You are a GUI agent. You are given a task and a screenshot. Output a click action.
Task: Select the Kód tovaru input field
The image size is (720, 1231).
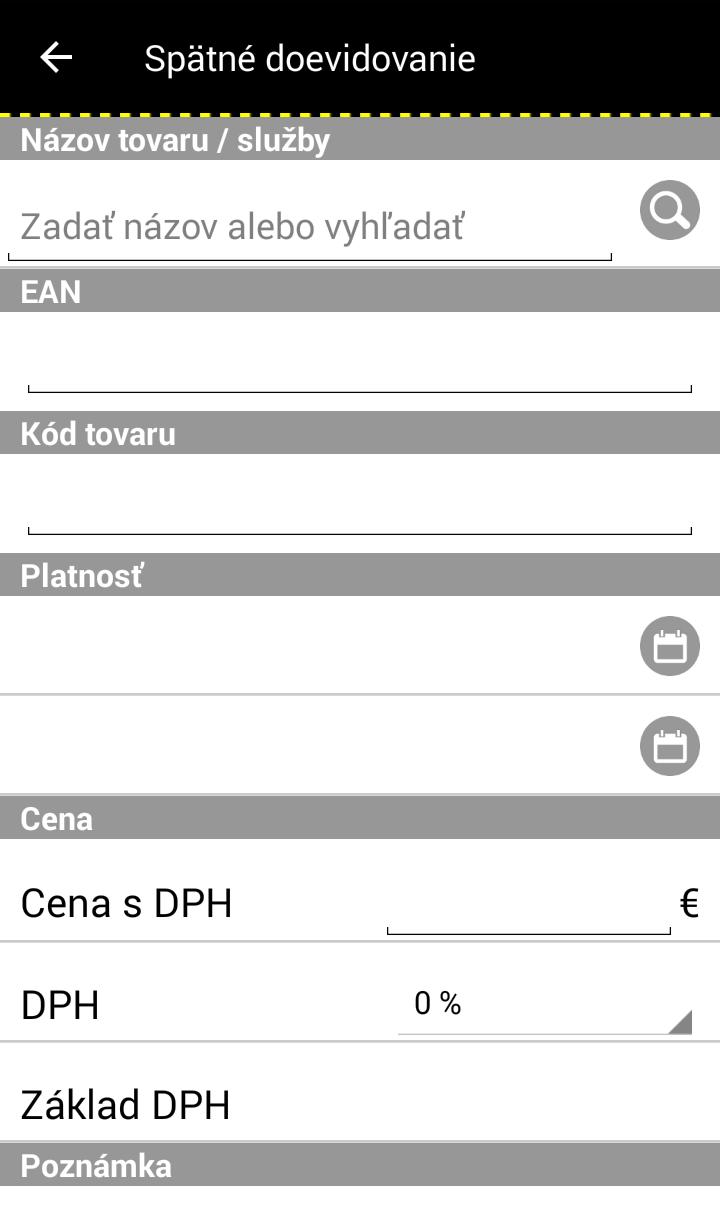pos(360,503)
